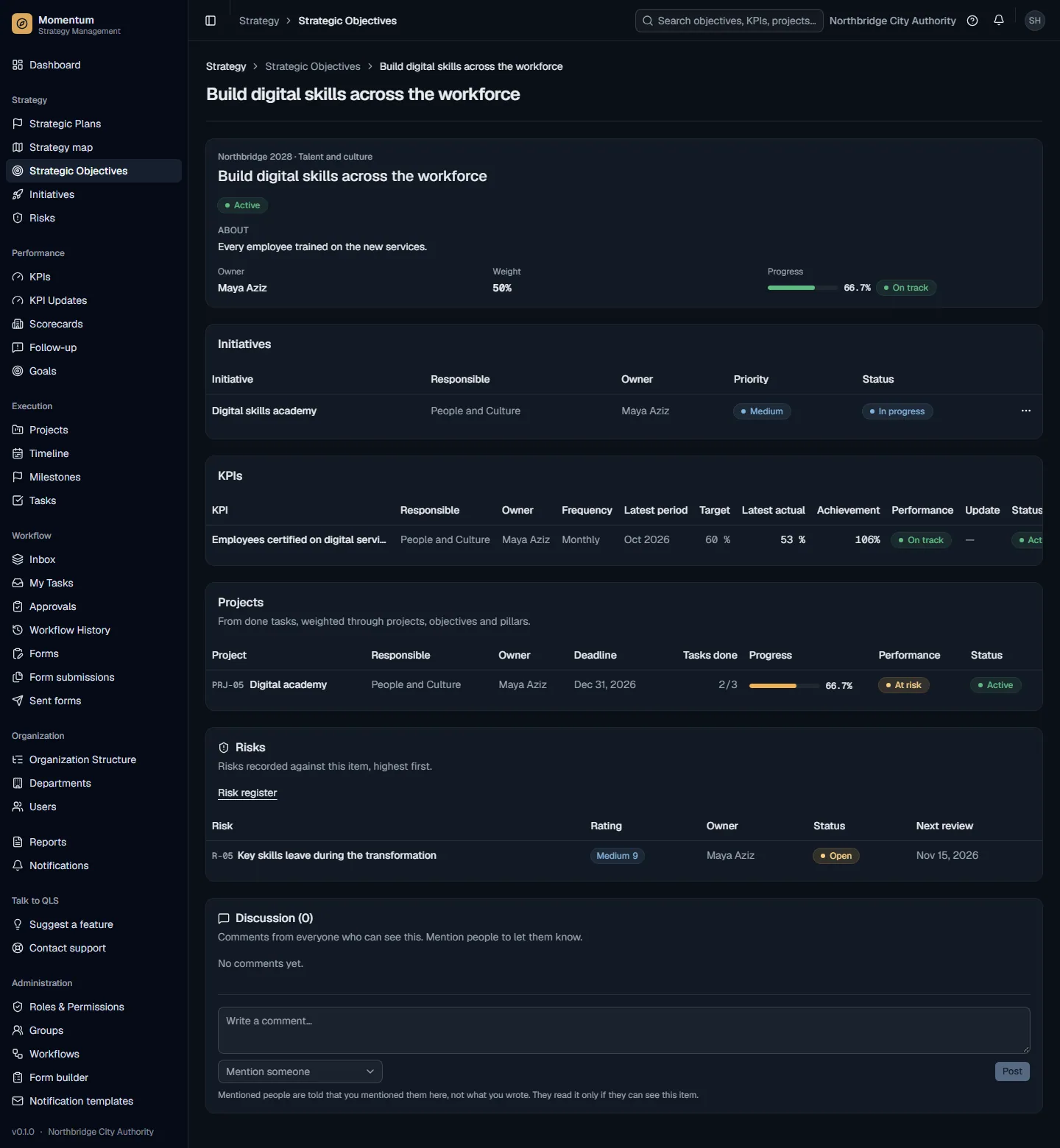Open Digital skills academy row actions menu
1060x1148 pixels.
[x=1026, y=411]
